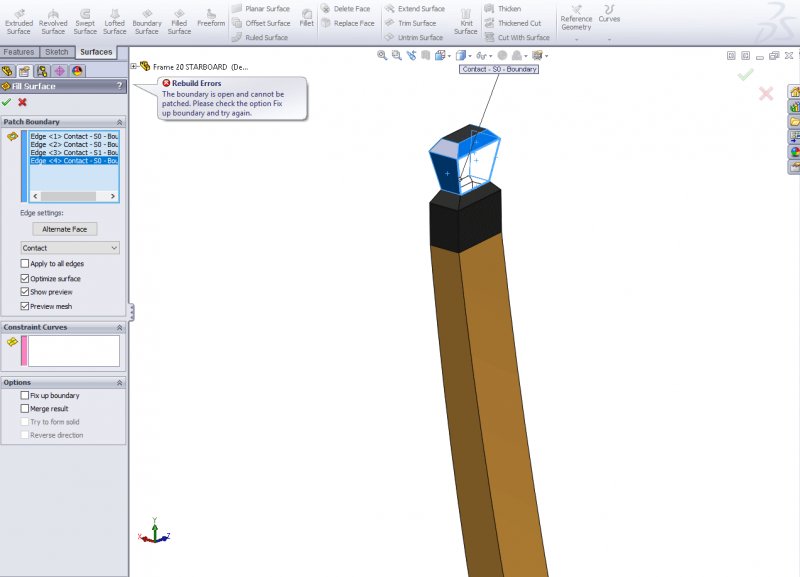Screen dimensions: 800x577
Task: Expand Frame 20 STARBOARD flyout tree
Action: coord(134,66)
